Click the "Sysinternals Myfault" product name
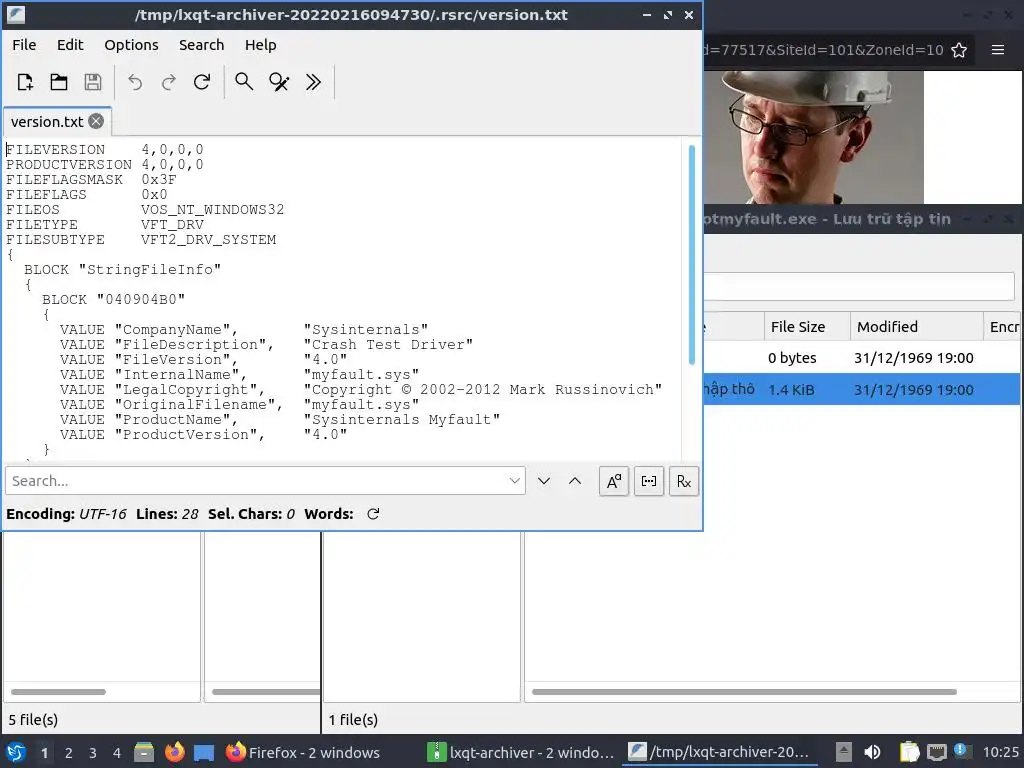 (402, 419)
